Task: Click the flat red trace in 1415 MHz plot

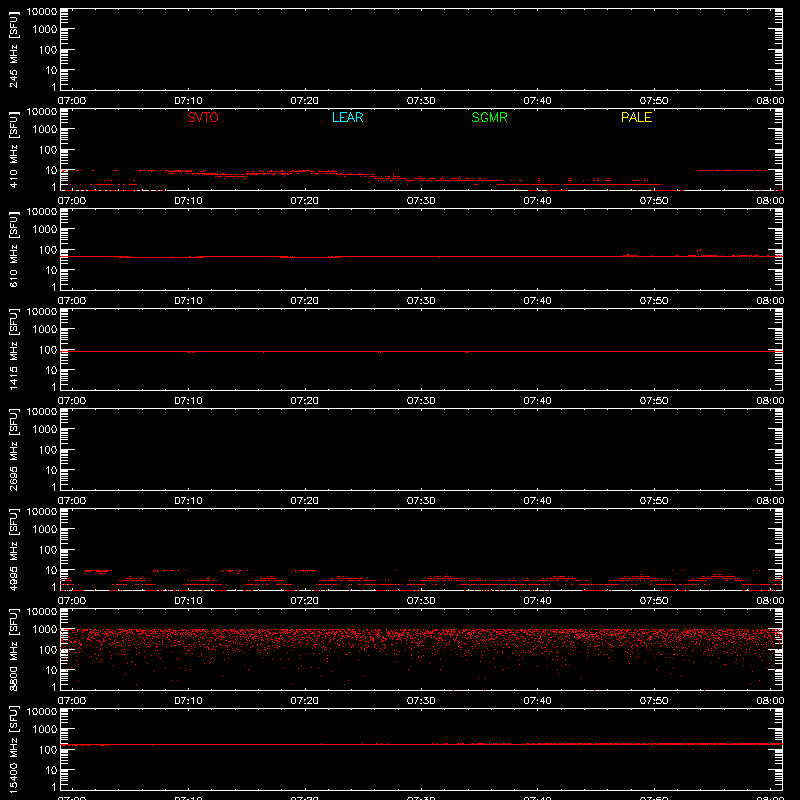Action: pyautogui.click(x=421, y=352)
